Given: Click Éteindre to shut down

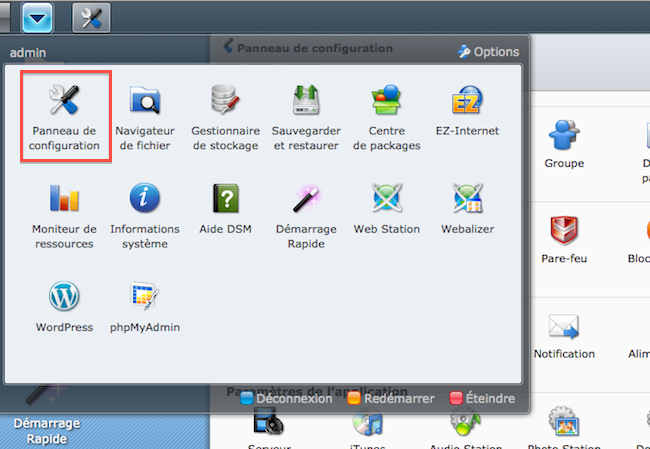Looking at the screenshot, I should tap(483, 398).
